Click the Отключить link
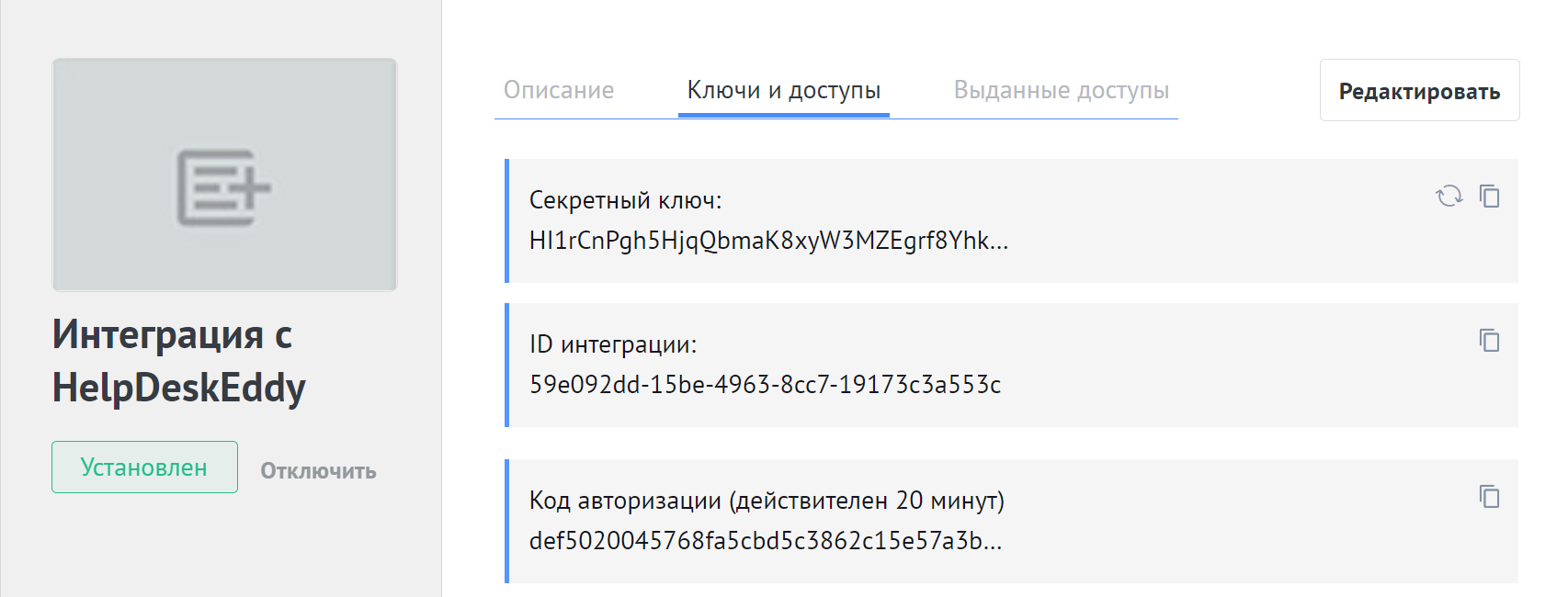Image resolution: width=1568 pixels, height=597 pixels. 318,471
